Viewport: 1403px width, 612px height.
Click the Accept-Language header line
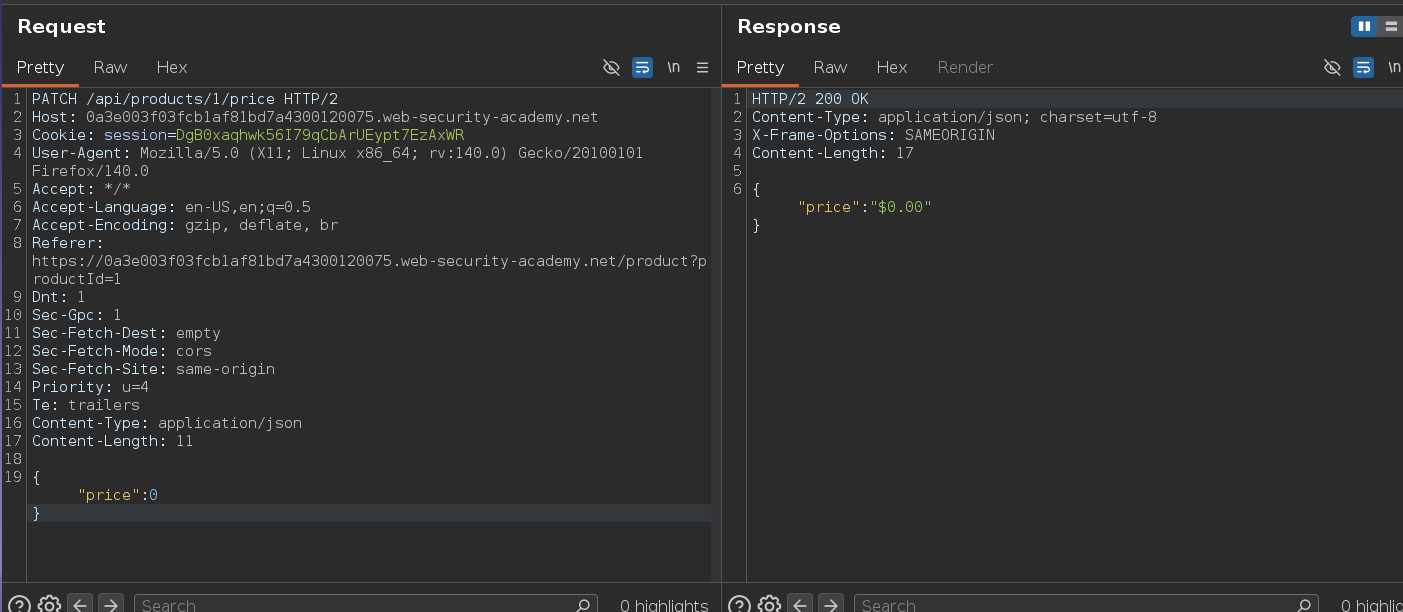(171, 207)
